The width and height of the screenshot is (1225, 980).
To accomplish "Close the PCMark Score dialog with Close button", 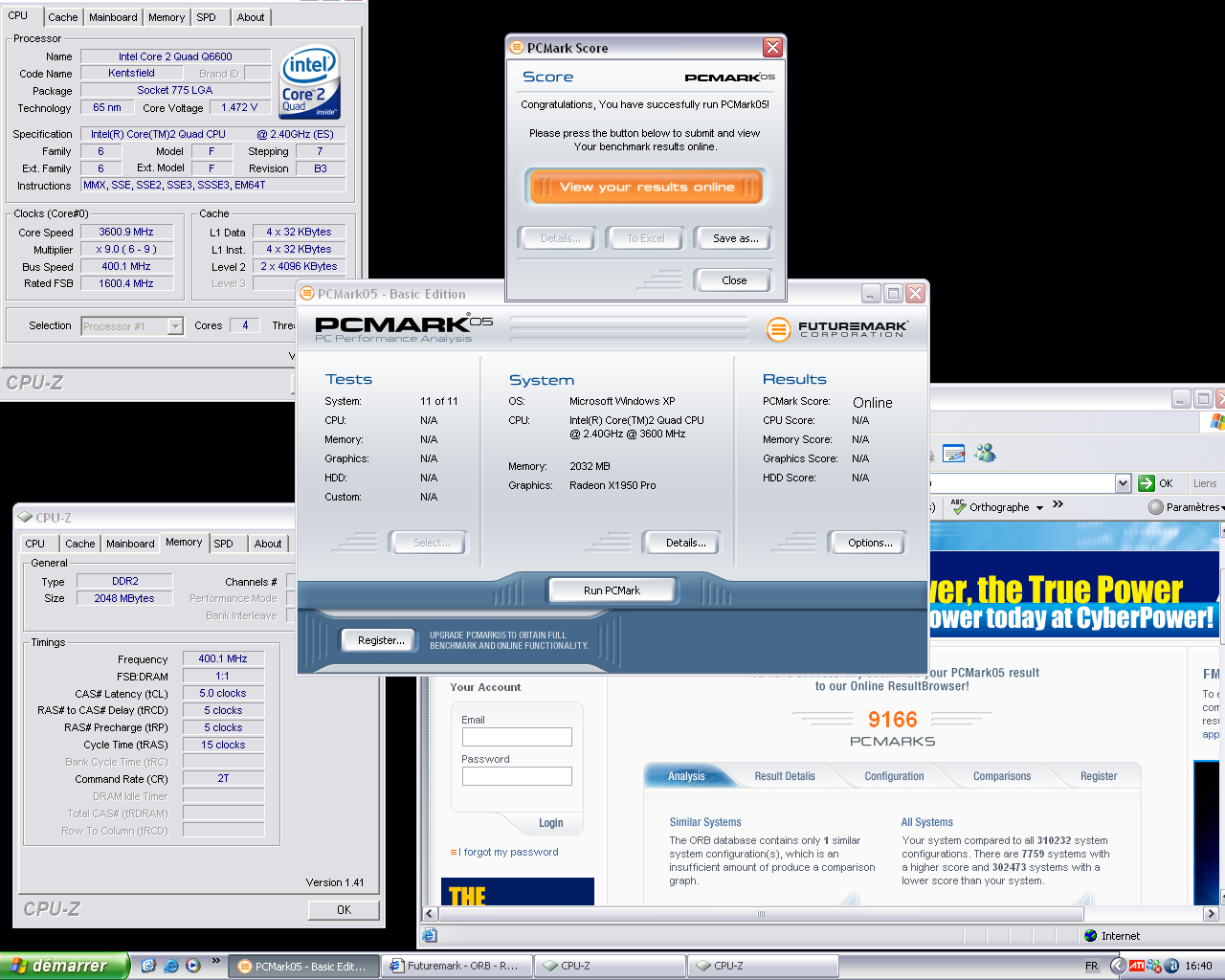I will (x=734, y=280).
